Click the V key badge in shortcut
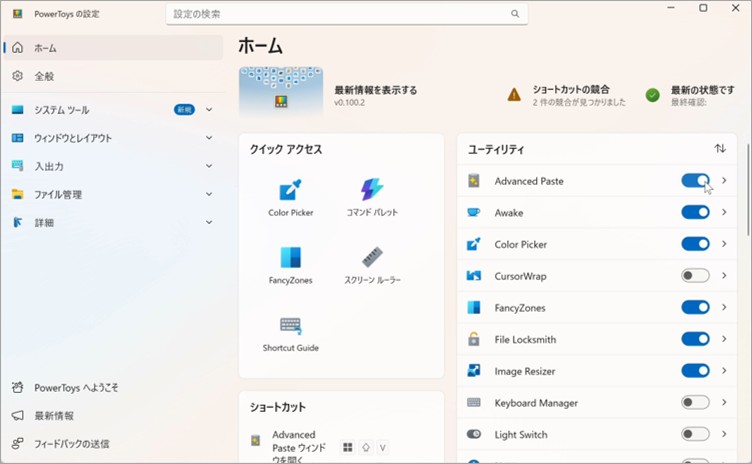This screenshot has width=752, height=464. click(x=383, y=447)
